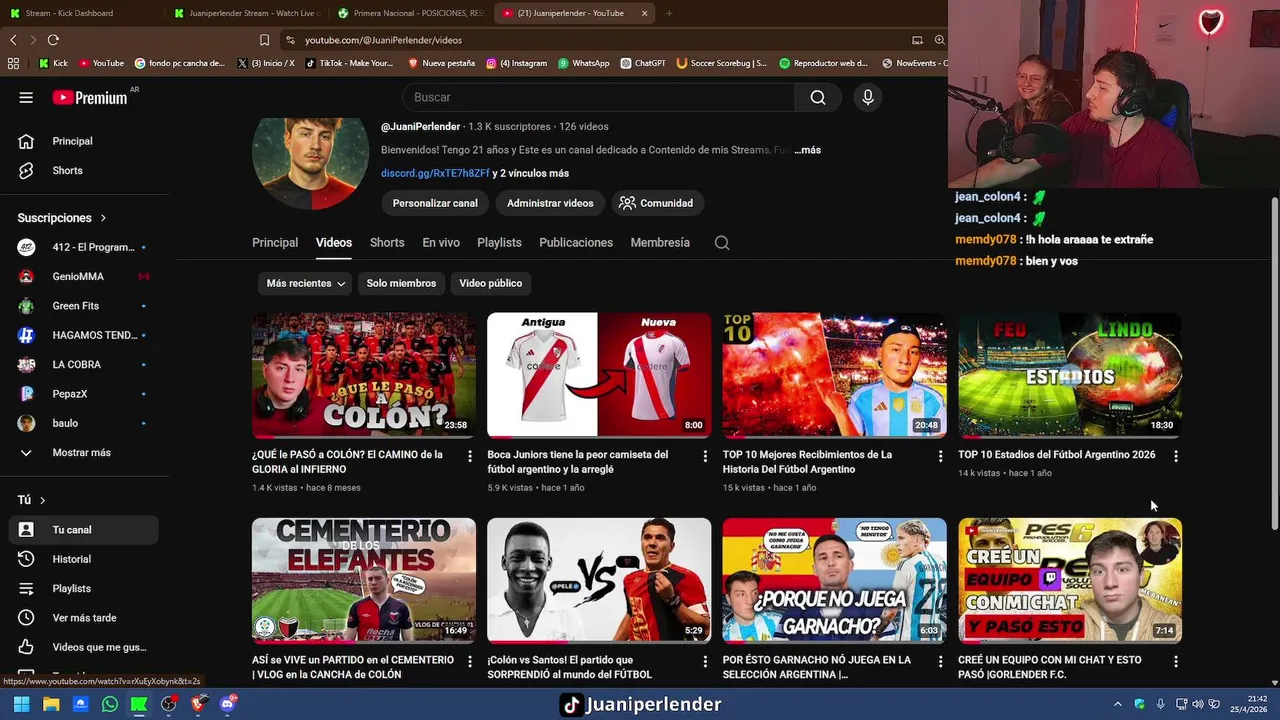Expand channel description with ...más
The height and width of the screenshot is (720, 1280).
tap(807, 150)
